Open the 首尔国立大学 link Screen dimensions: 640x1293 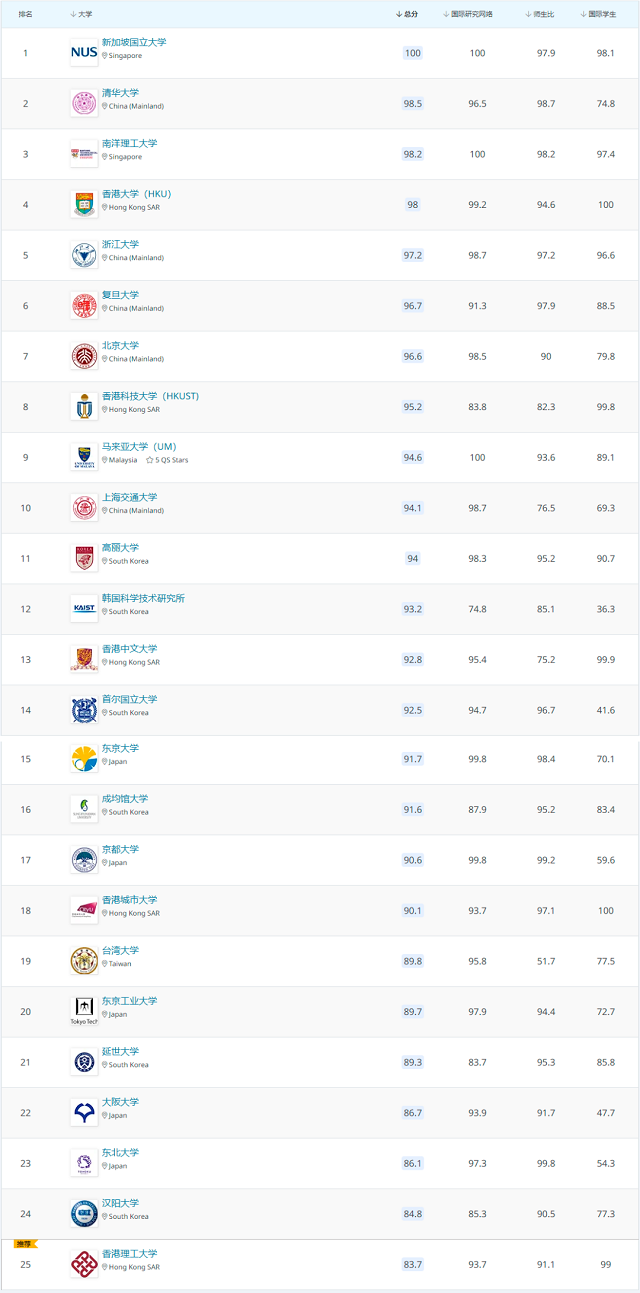tap(129, 699)
